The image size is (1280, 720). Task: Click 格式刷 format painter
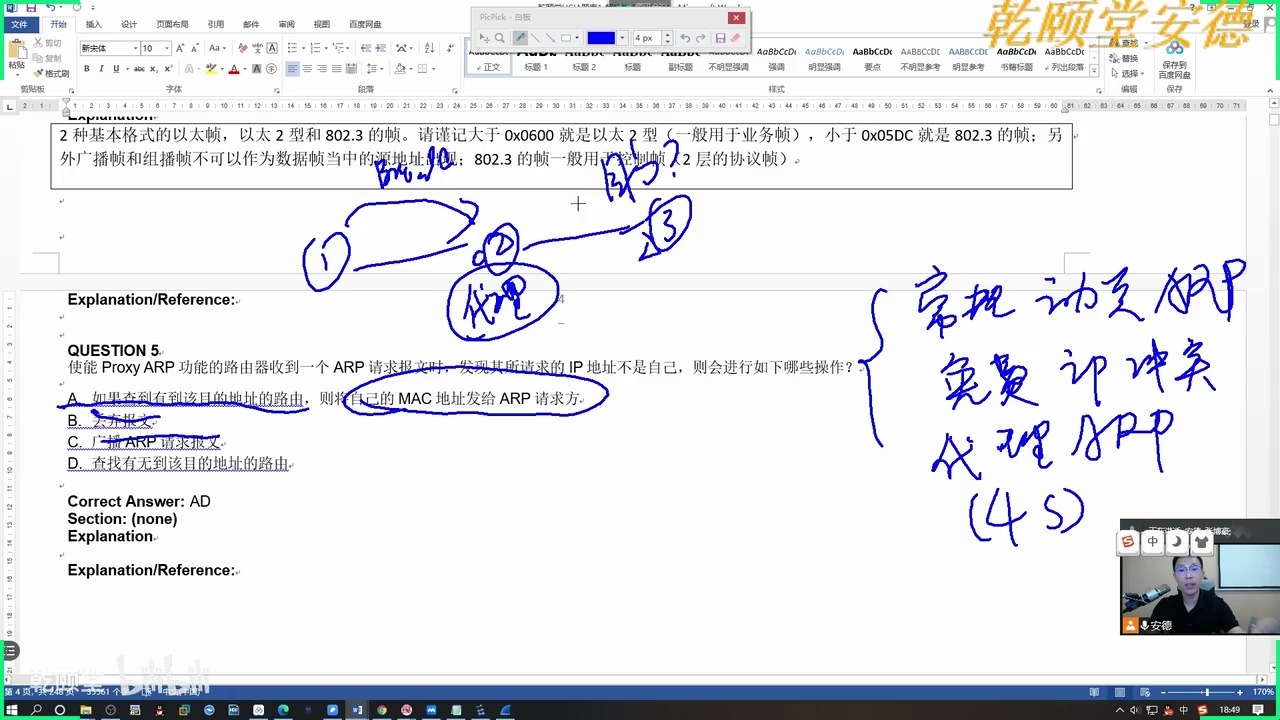[50, 73]
